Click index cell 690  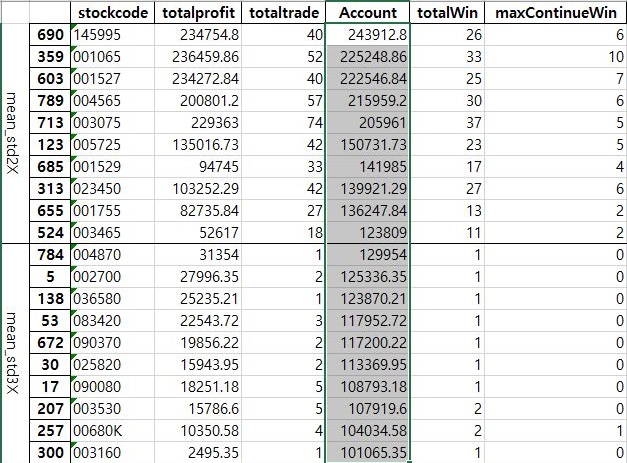[x=50, y=35]
